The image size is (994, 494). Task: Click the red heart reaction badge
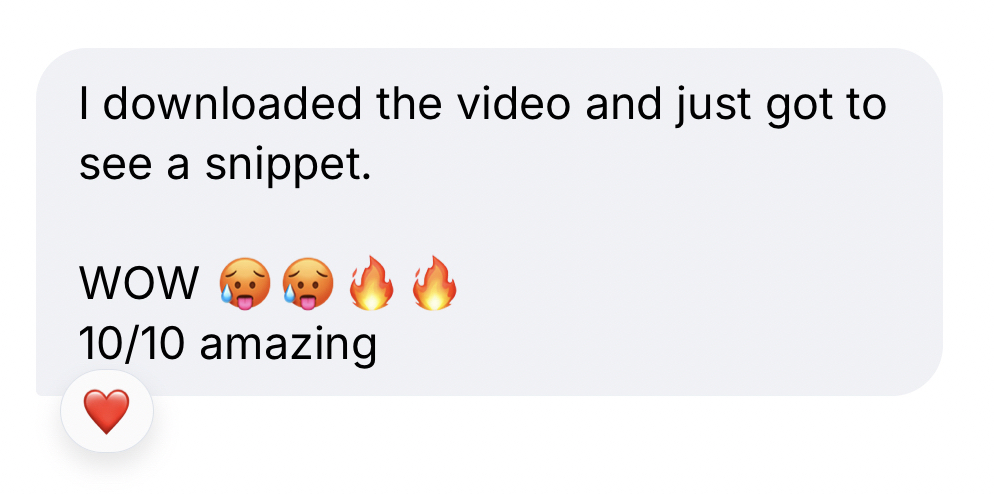point(106,411)
